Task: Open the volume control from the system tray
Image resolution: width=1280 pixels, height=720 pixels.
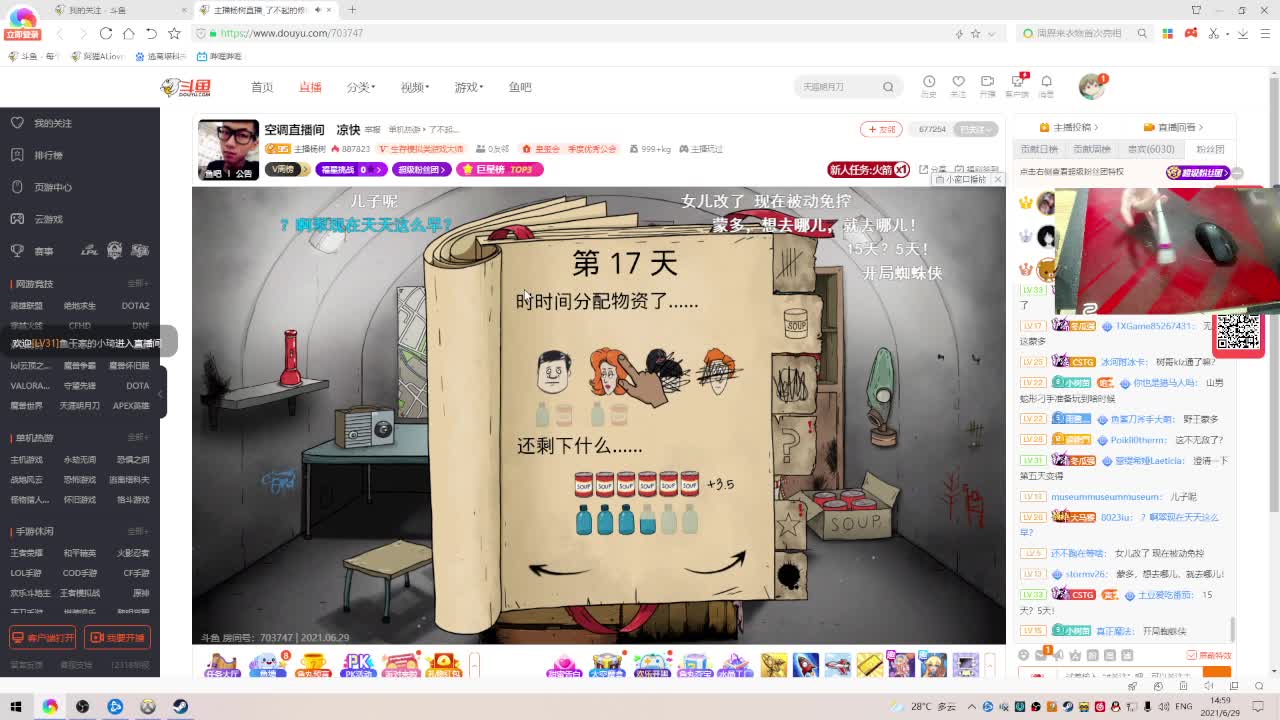Action: pyautogui.click(x=1163, y=707)
